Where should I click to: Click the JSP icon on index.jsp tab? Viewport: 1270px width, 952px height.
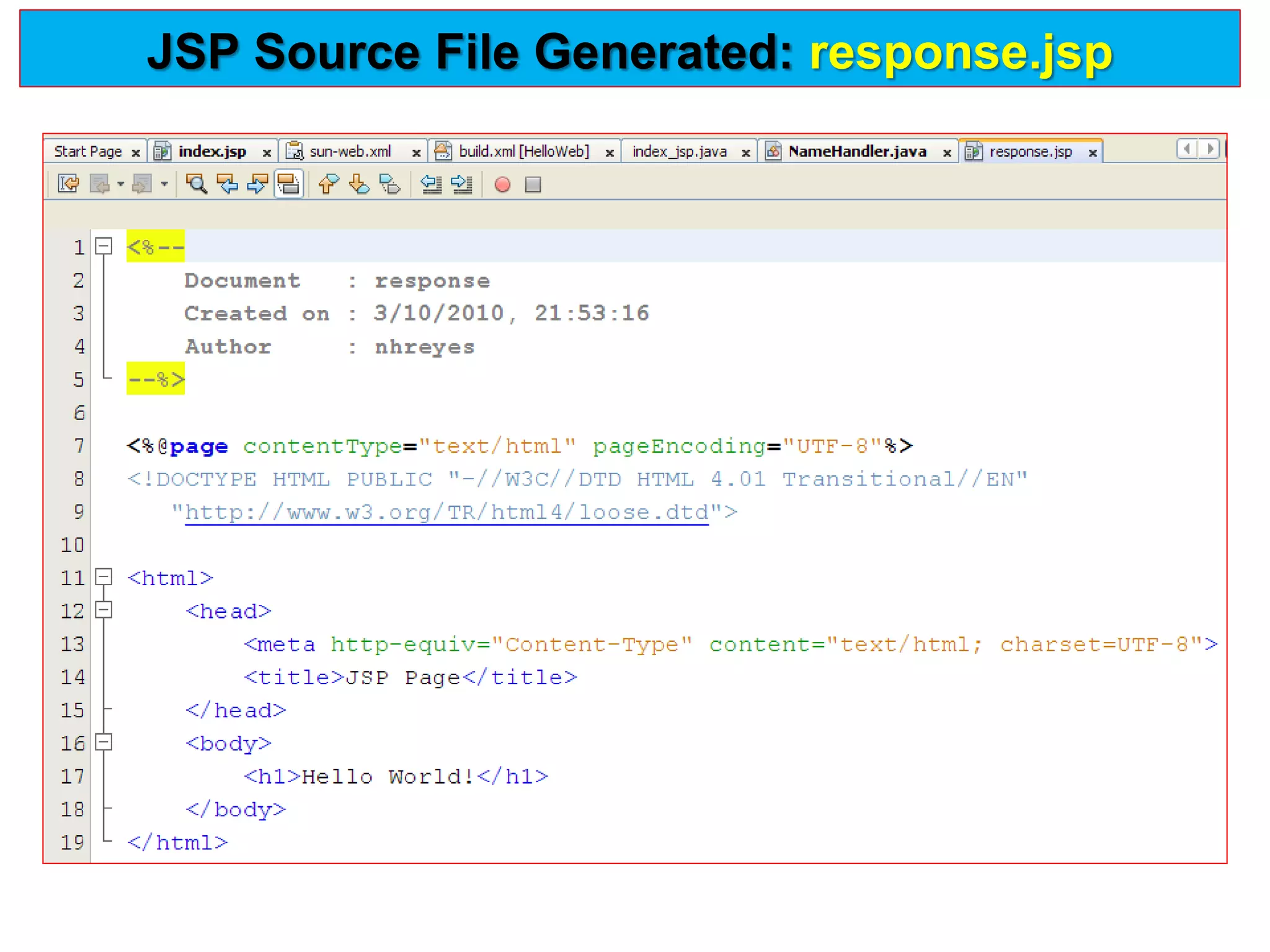coord(162,151)
